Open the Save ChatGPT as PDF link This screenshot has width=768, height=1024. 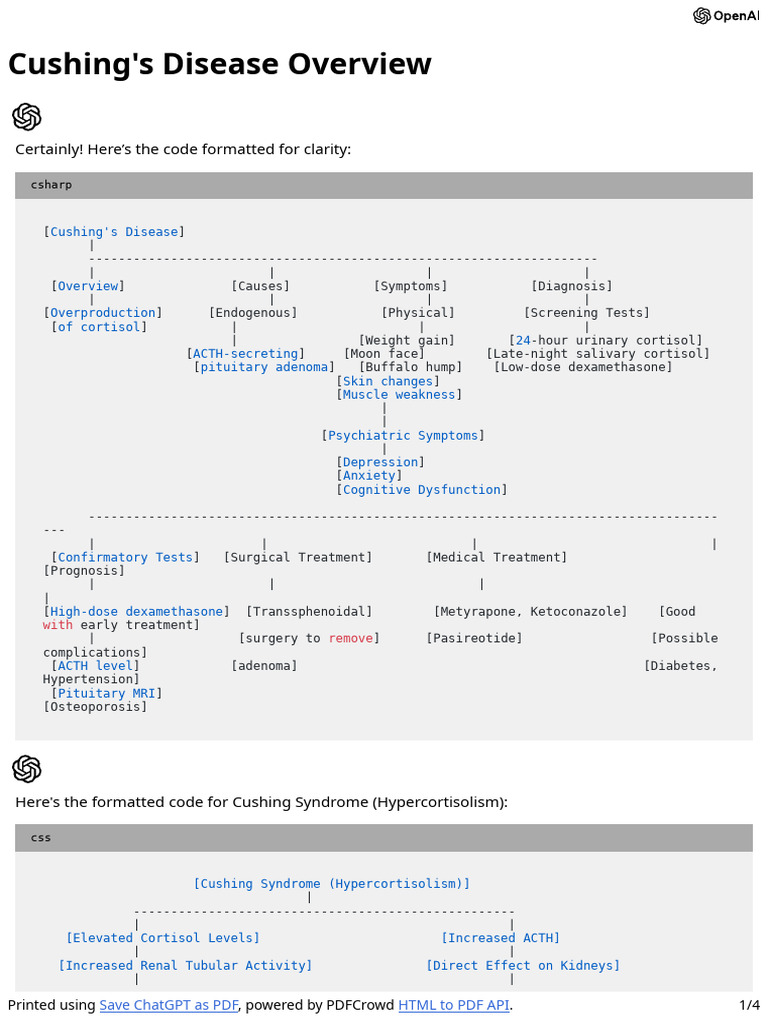[168, 1005]
